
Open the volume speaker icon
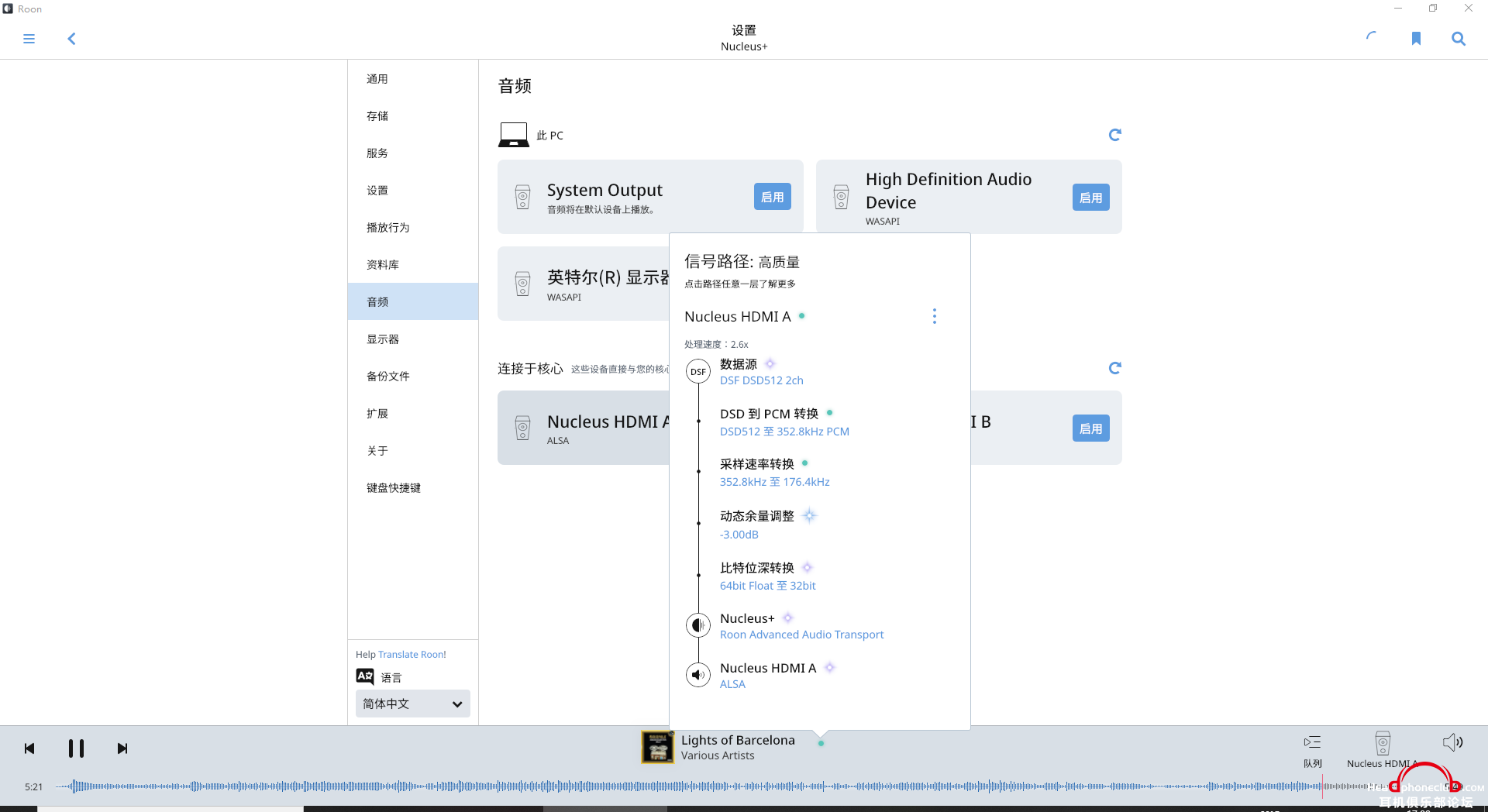(x=1452, y=743)
